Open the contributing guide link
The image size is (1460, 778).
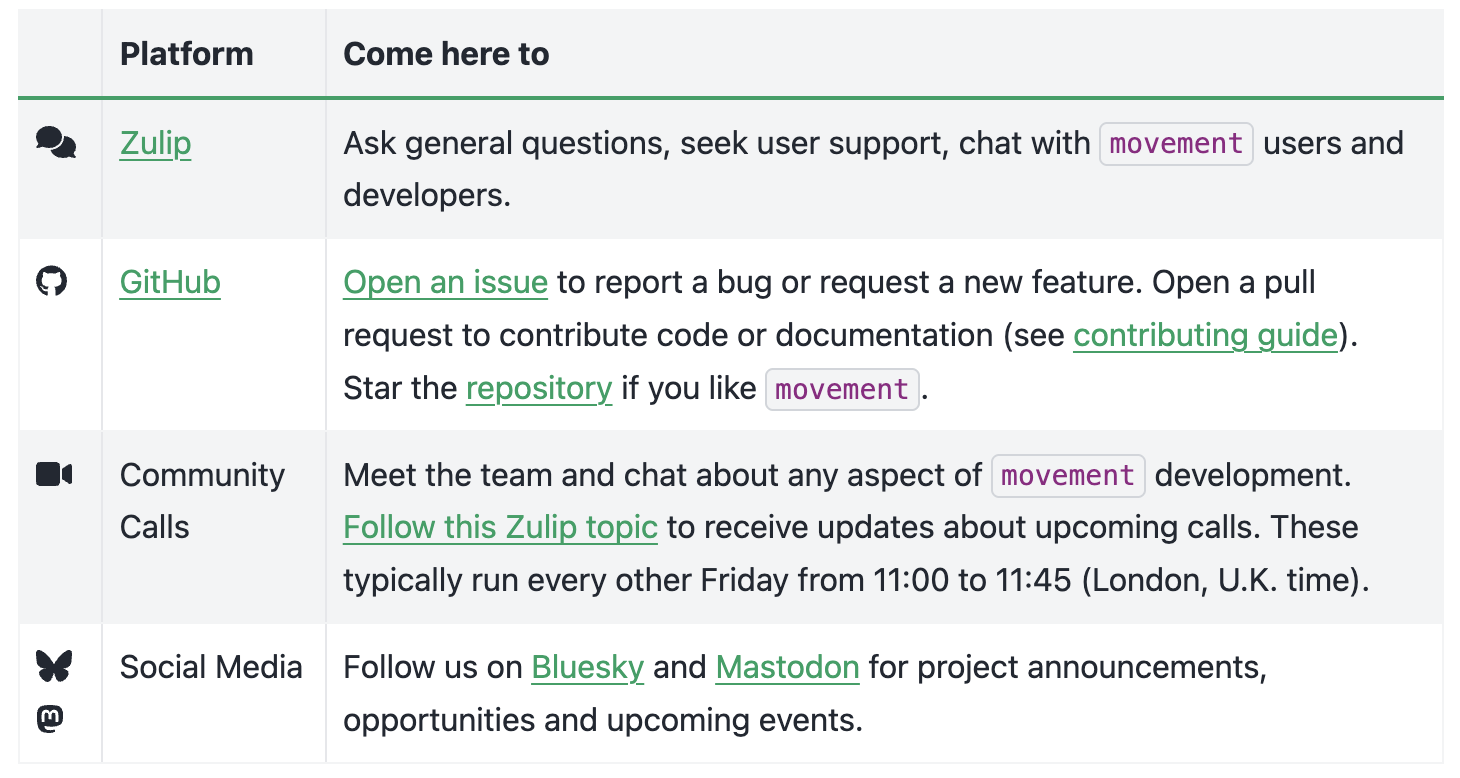coord(1205,335)
